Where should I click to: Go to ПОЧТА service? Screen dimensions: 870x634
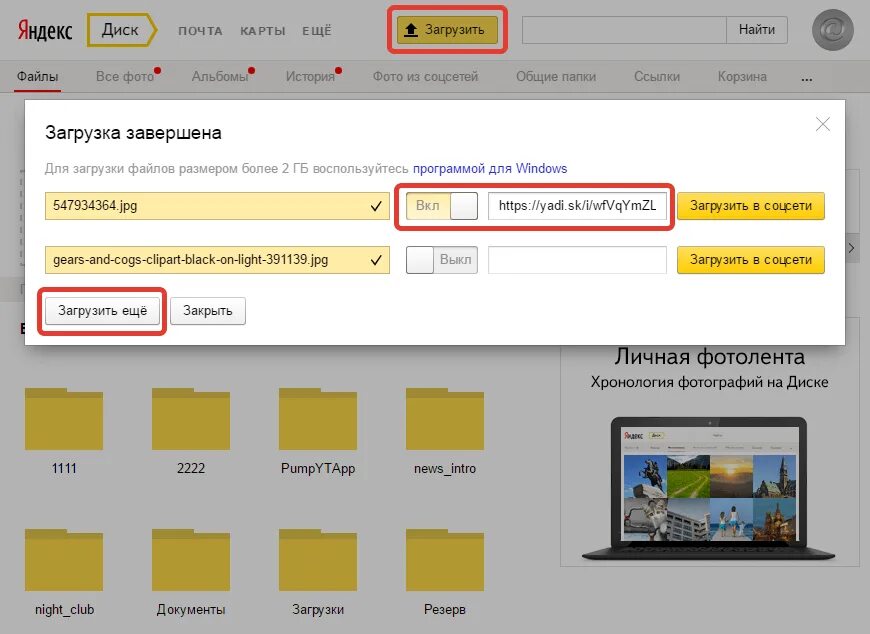point(200,31)
